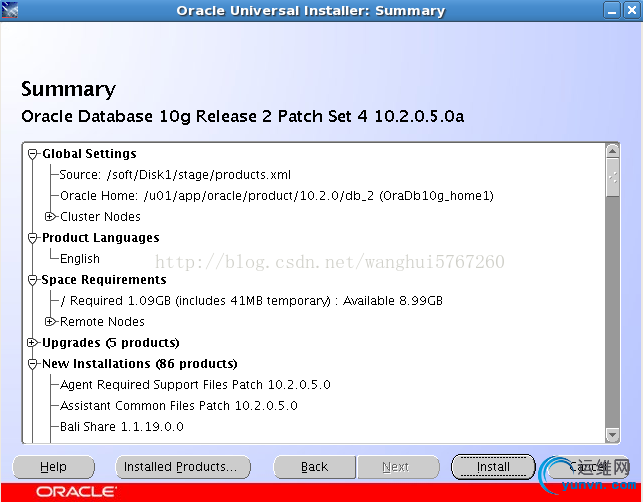The height and width of the screenshot is (502, 643).
Task: Select the Source: /soft/Disk1/stage/products.xml row
Action: point(175,175)
